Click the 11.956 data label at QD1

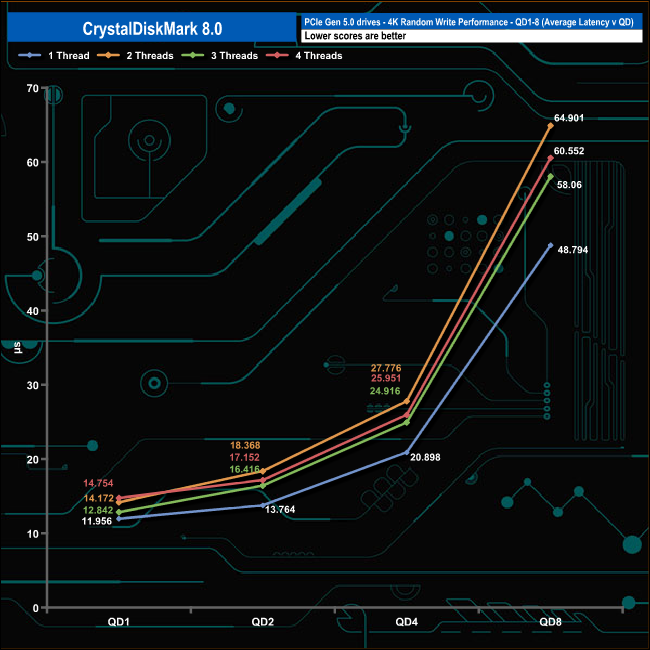(x=97, y=521)
